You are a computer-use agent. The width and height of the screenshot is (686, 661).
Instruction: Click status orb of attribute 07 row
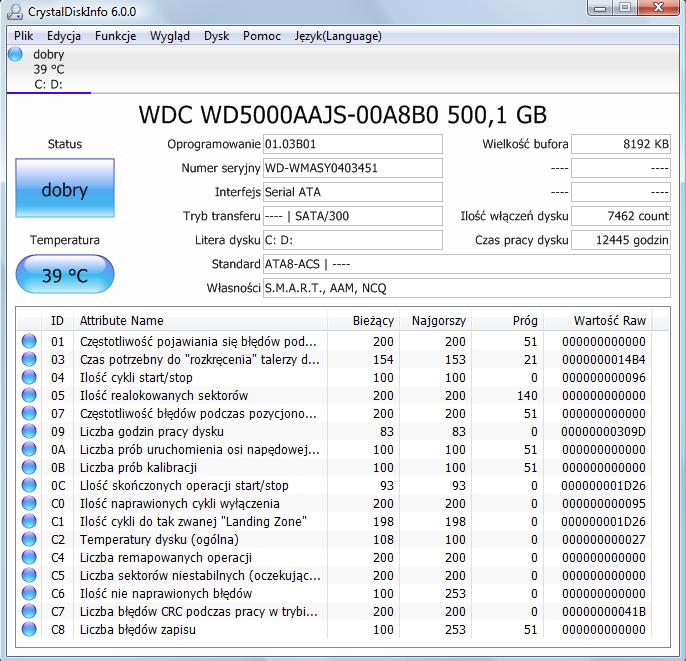29,413
